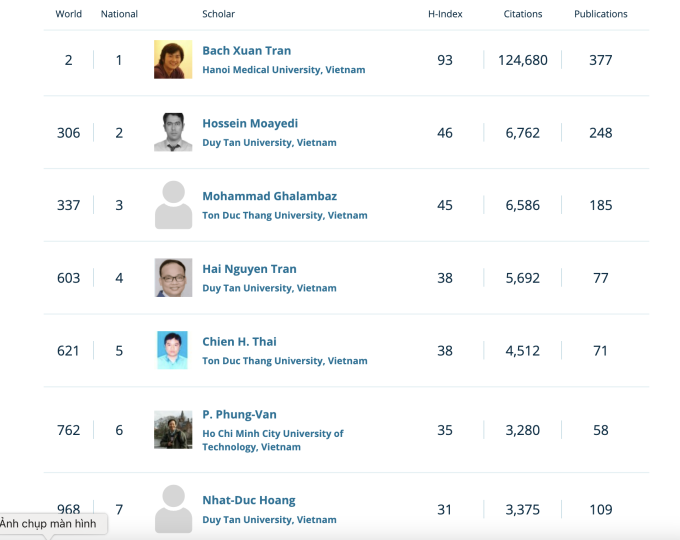The height and width of the screenshot is (540, 680).
Task: Click the Citations column header
Action: [x=523, y=14]
